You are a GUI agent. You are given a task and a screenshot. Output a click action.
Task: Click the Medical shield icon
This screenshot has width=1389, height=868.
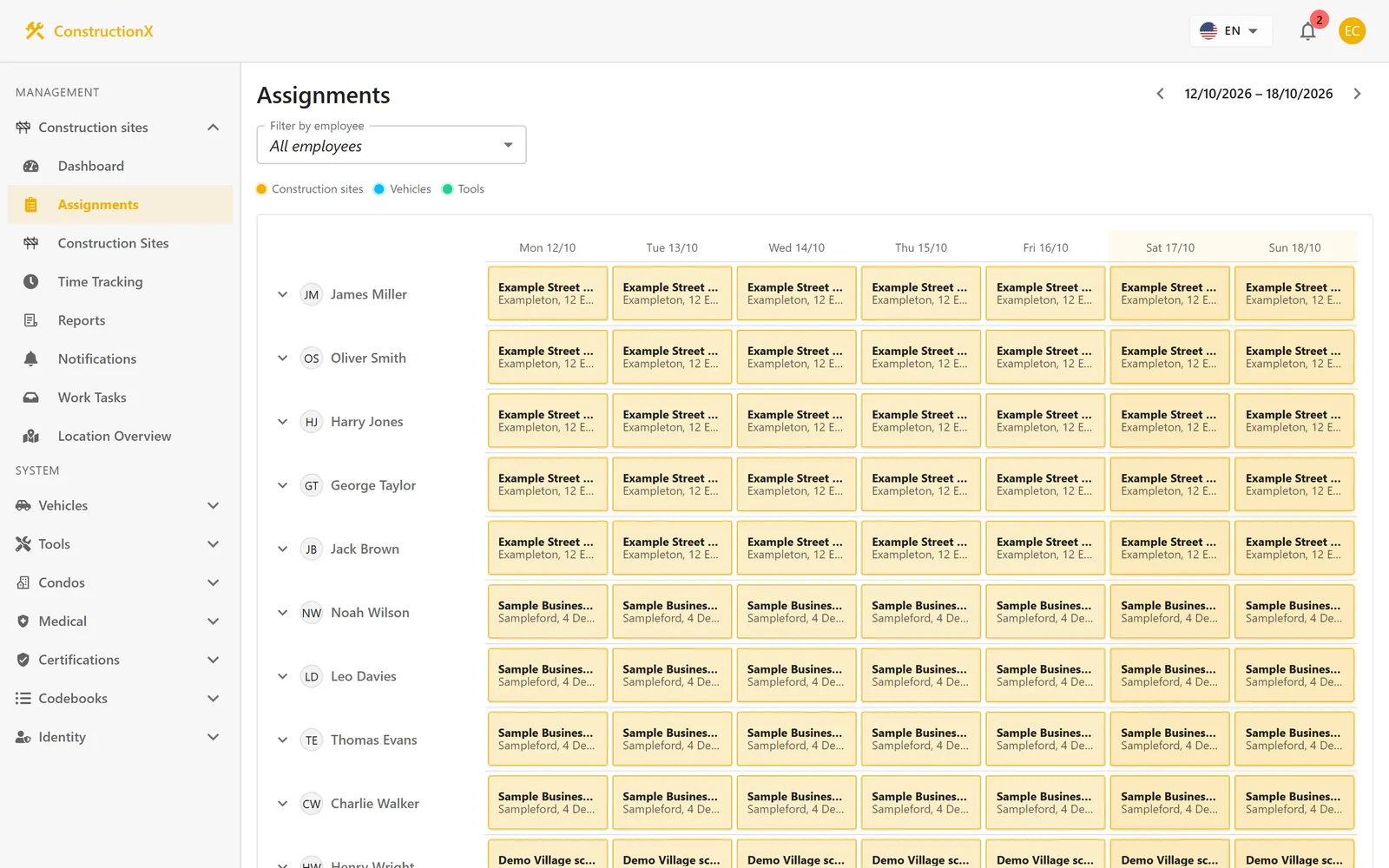coord(23,621)
